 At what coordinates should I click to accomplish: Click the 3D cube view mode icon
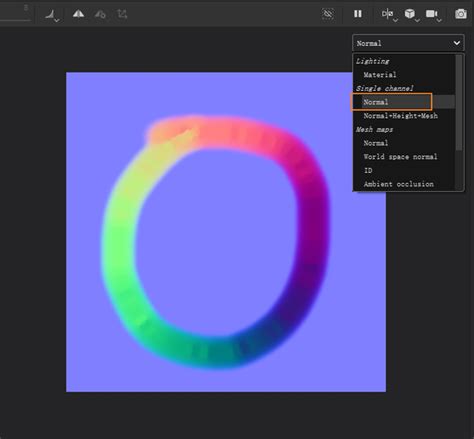(x=410, y=14)
